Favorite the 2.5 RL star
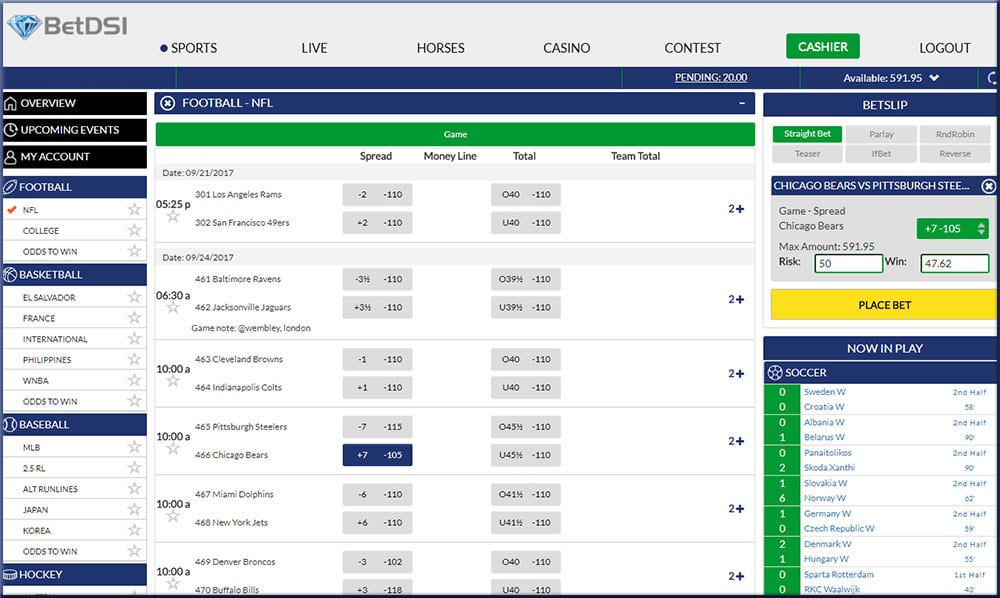The width and height of the screenshot is (1000, 598). [x=134, y=468]
